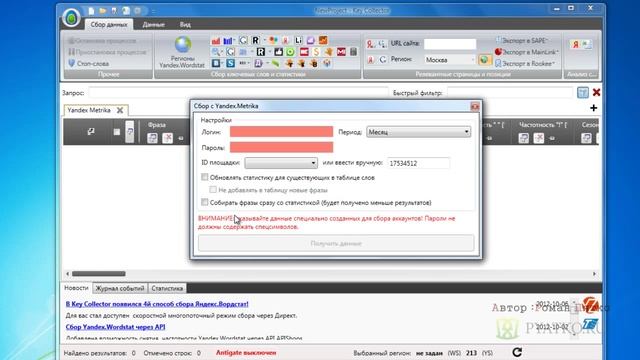Click the quick filter settings icon

pyautogui.click(x=582, y=93)
